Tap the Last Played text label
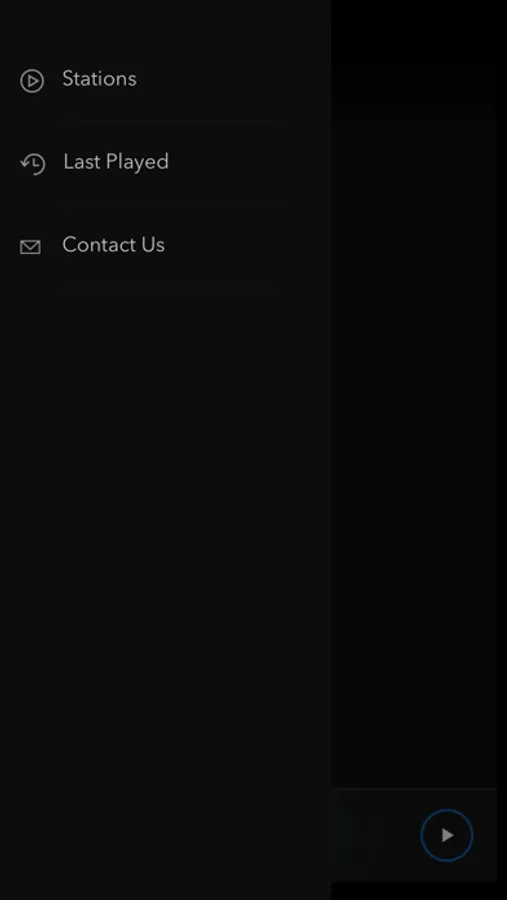This screenshot has width=507, height=900. click(116, 162)
